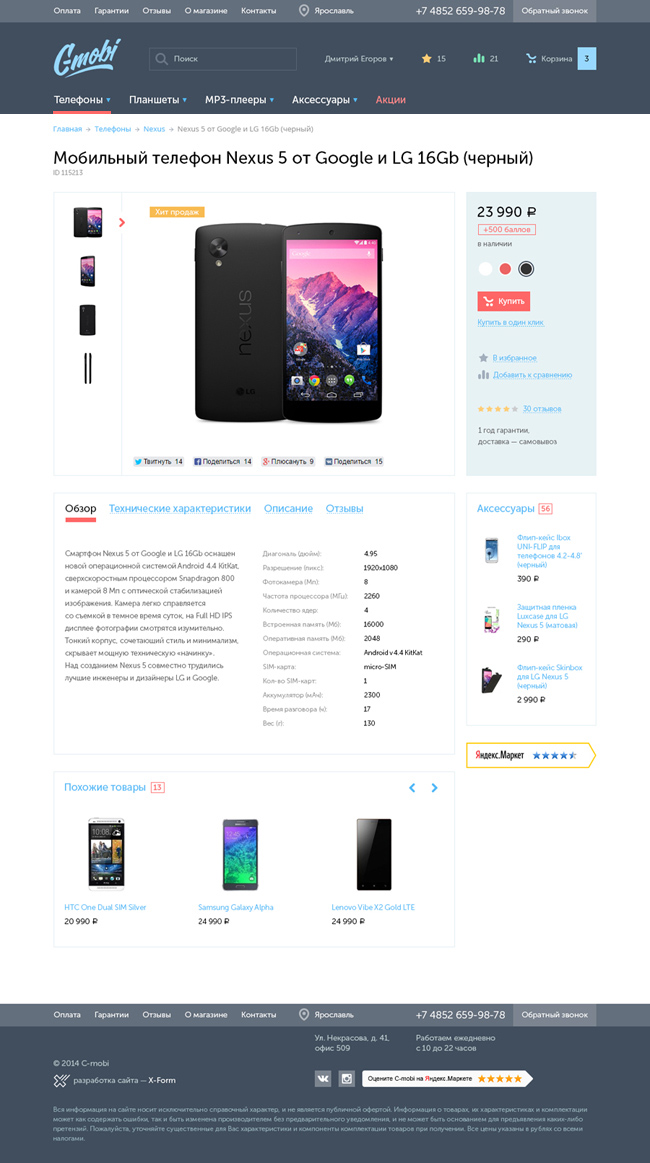This screenshot has height=1163, width=650.
Task: Open the Дмитрий Егоров account dropdown
Action: click(x=359, y=59)
